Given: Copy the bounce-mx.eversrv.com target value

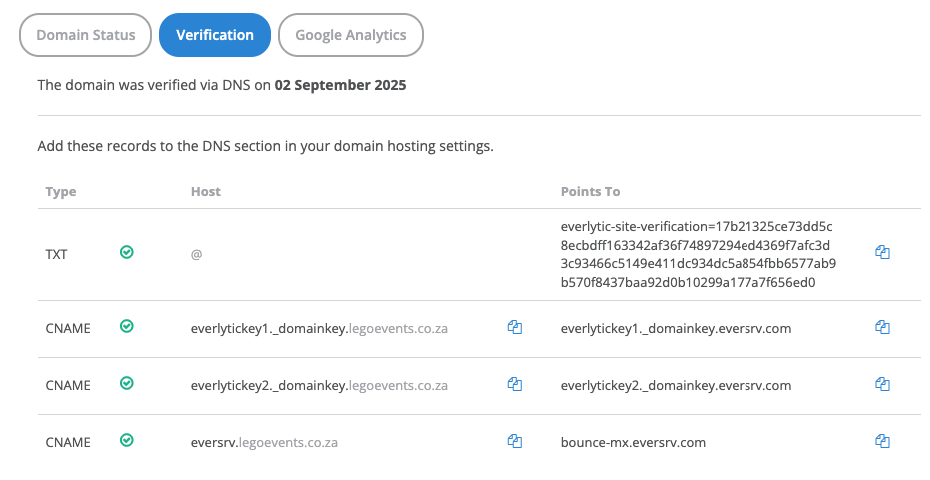Looking at the screenshot, I should [882, 441].
